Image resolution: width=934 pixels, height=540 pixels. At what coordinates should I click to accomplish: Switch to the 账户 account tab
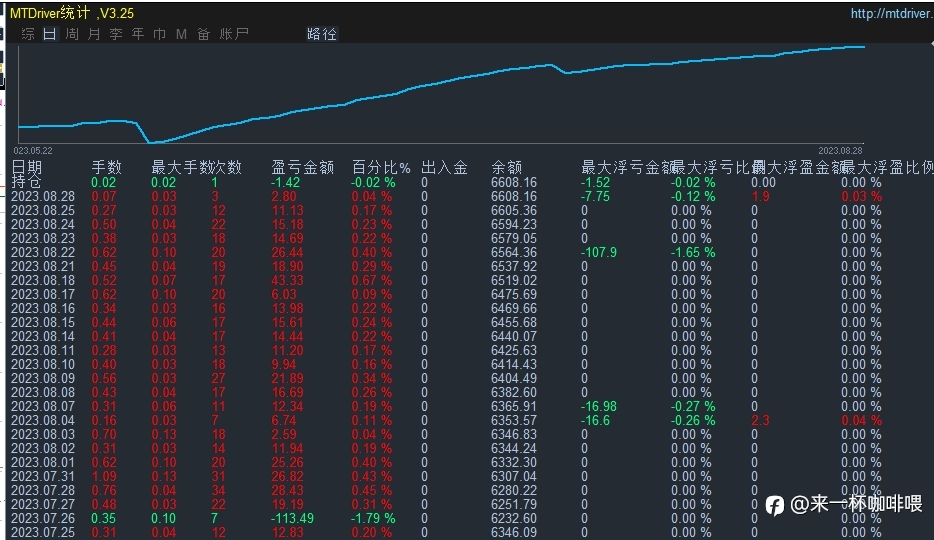(234, 34)
